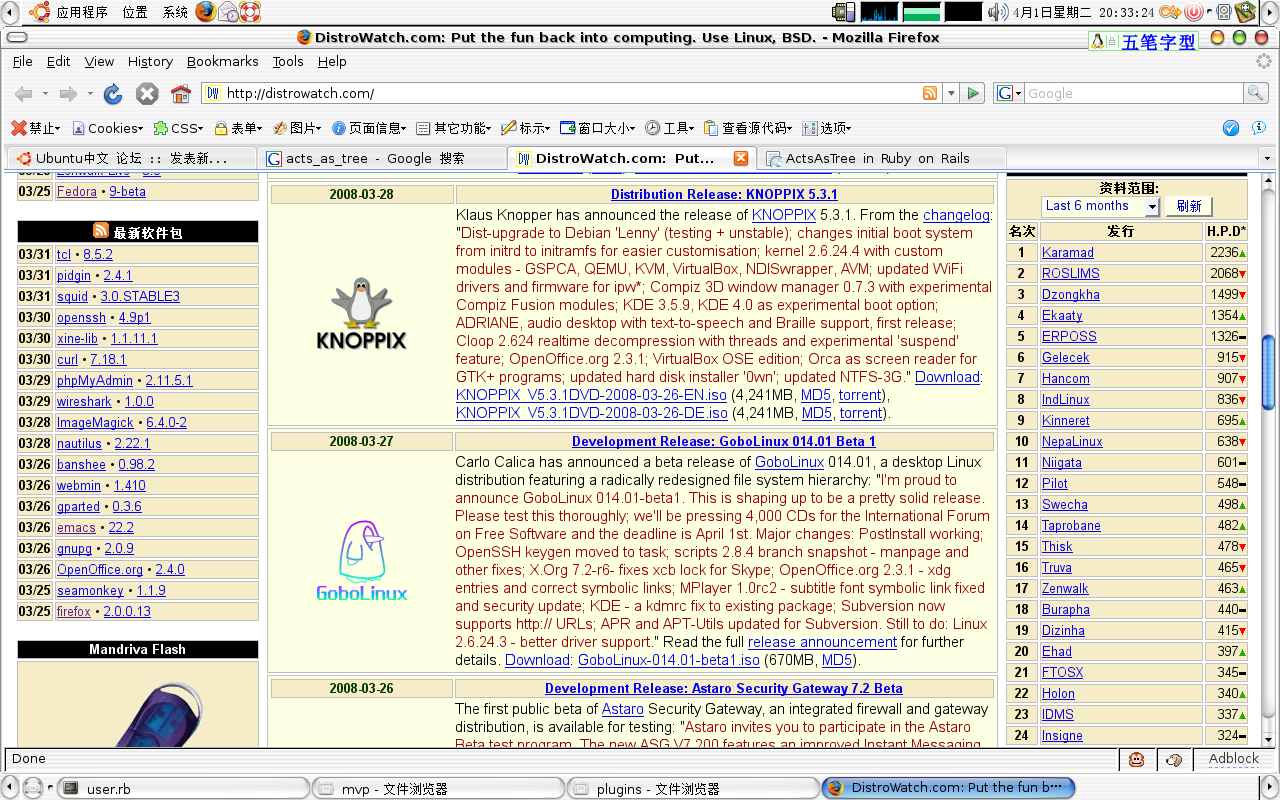This screenshot has width=1280, height=800.
Task: Open the tab list dropdown arrow
Action: (x=1267, y=158)
